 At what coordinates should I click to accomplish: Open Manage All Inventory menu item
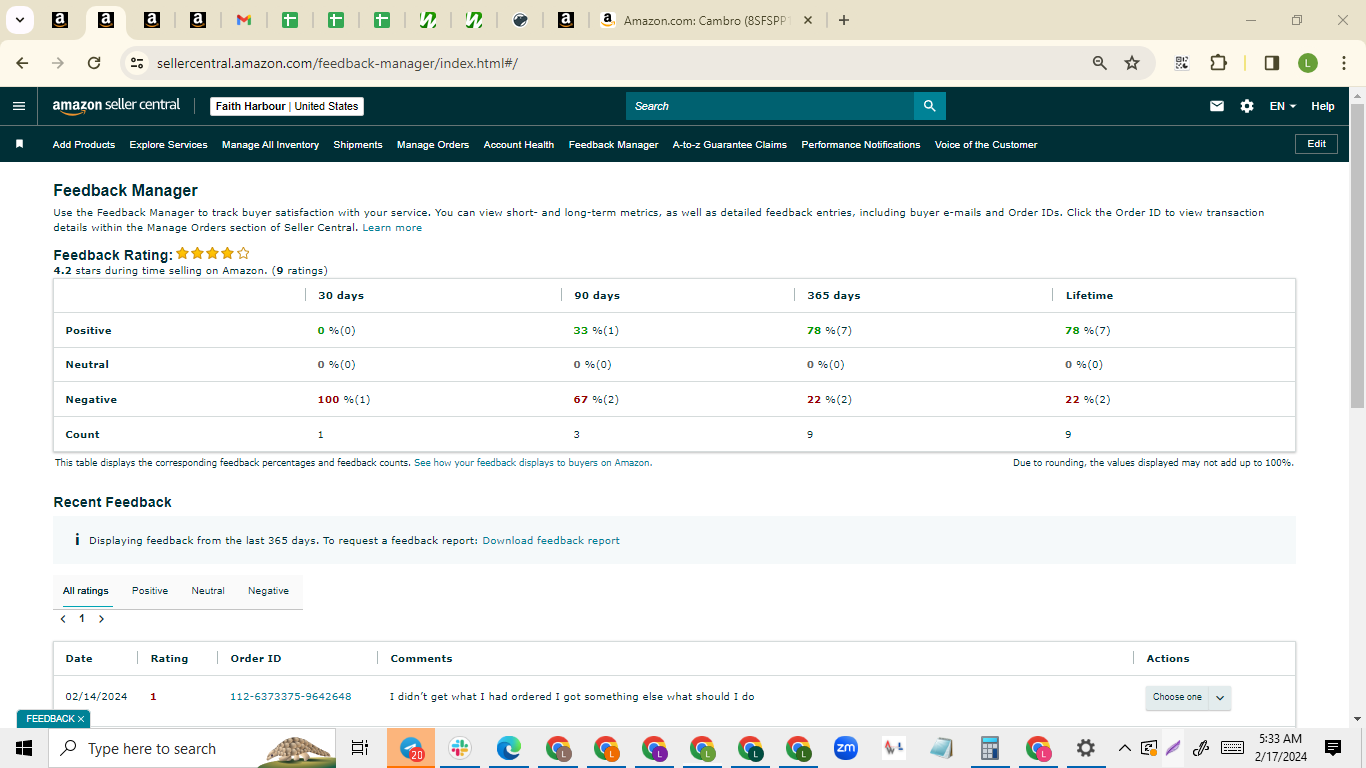click(x=270, y=145)
